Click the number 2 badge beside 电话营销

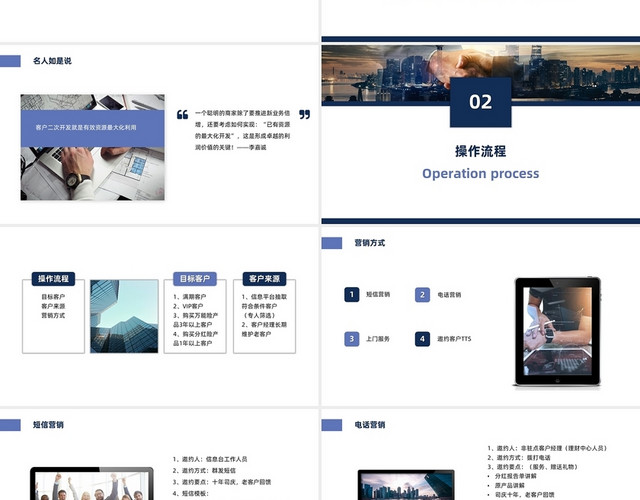422,295
